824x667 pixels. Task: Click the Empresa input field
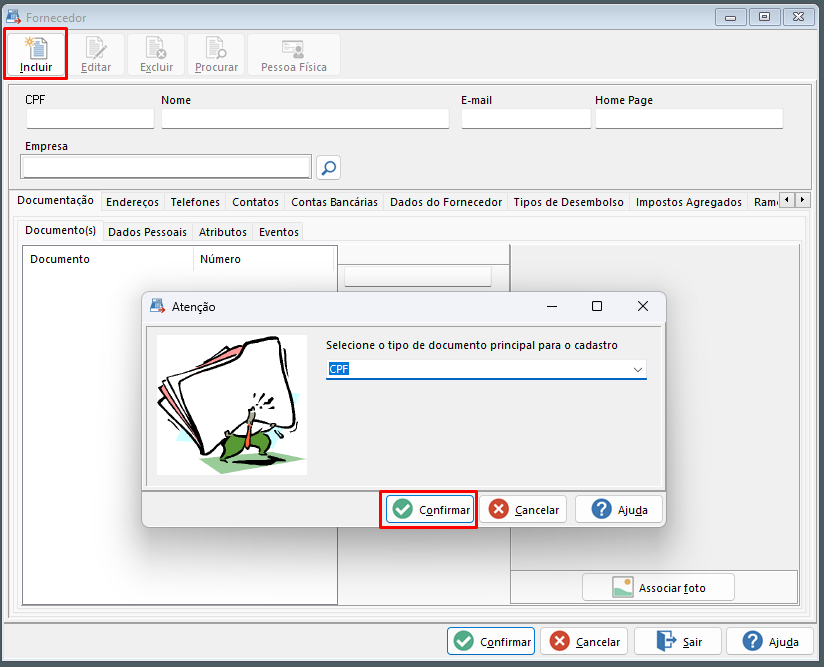(166, 167)
